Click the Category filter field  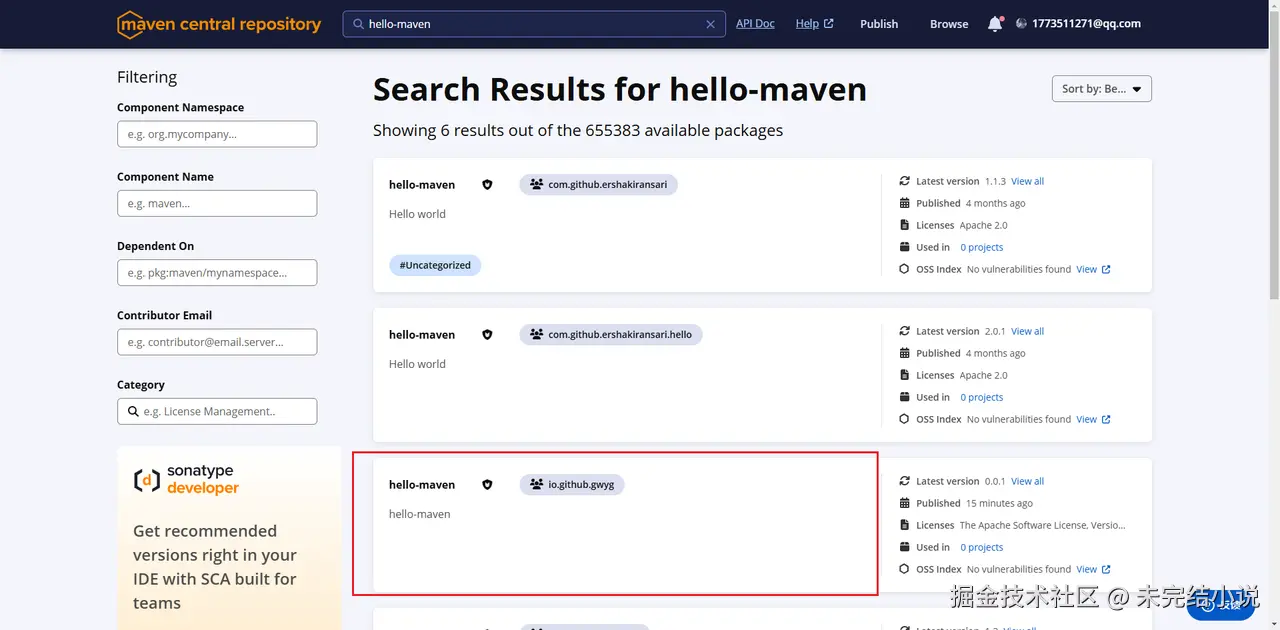coord(217,411)
